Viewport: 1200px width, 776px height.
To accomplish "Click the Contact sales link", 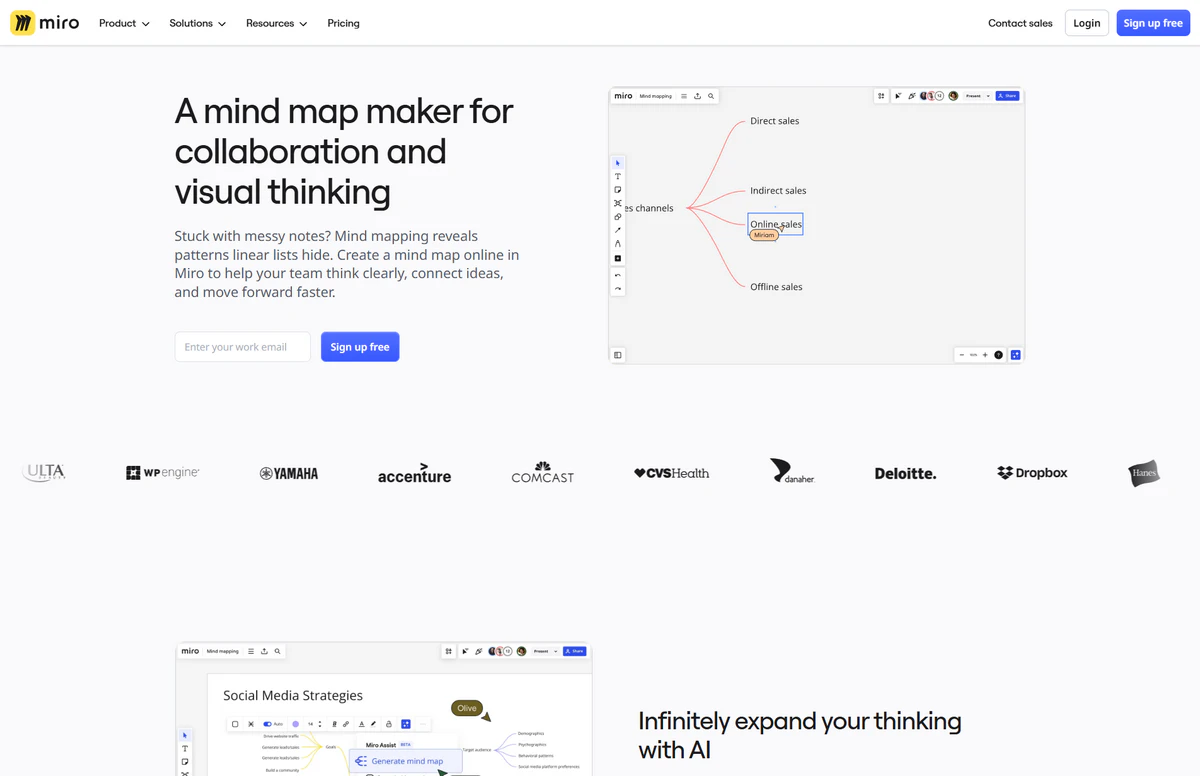I will (x=1020, y=23).
